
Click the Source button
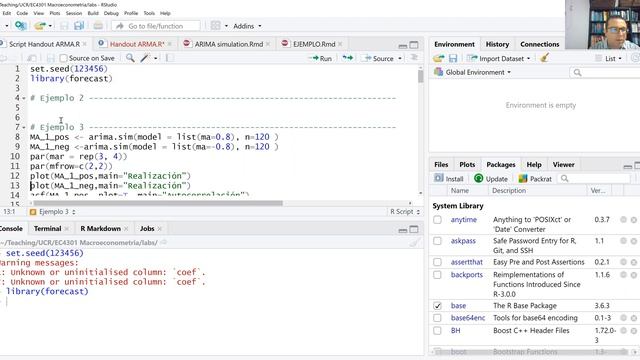[379, 58]
